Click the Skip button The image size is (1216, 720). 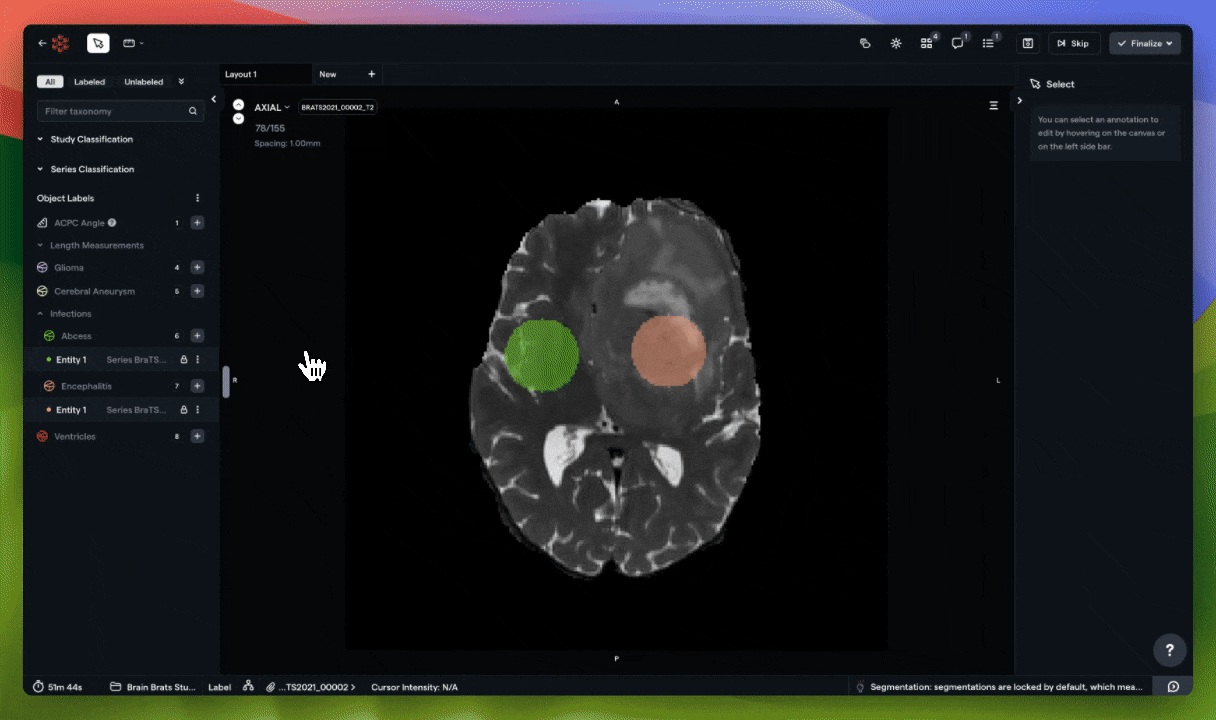click(x=1073, y=43)
